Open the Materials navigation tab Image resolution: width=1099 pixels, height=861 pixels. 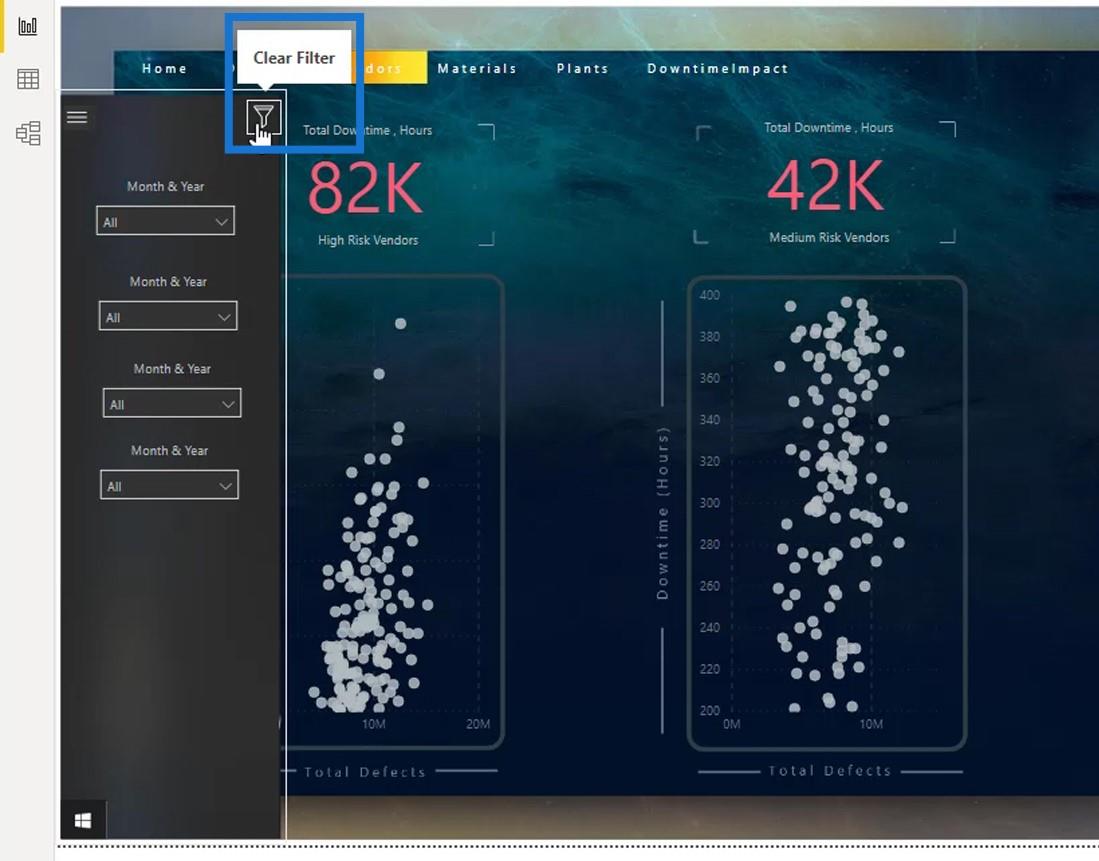coord(477,69)
